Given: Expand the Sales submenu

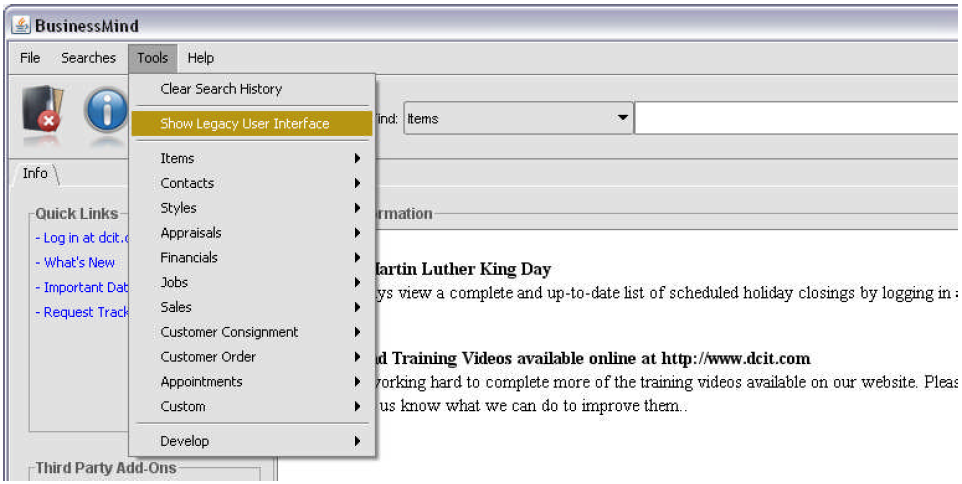Looking at the screenshot, I should tap(252, 307).
